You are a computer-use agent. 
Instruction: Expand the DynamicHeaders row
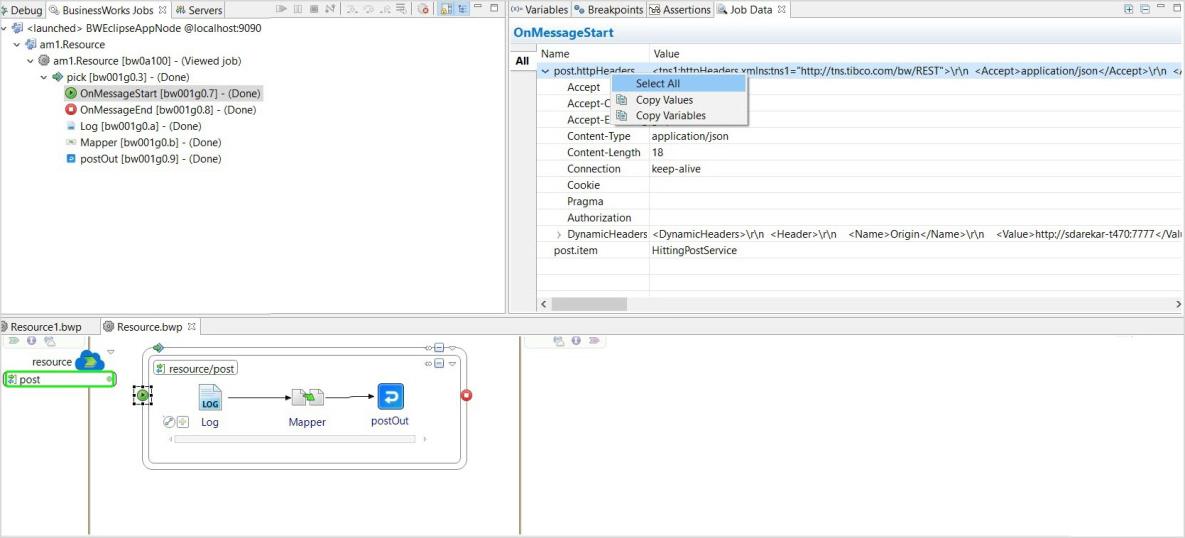tap(558, 234)
